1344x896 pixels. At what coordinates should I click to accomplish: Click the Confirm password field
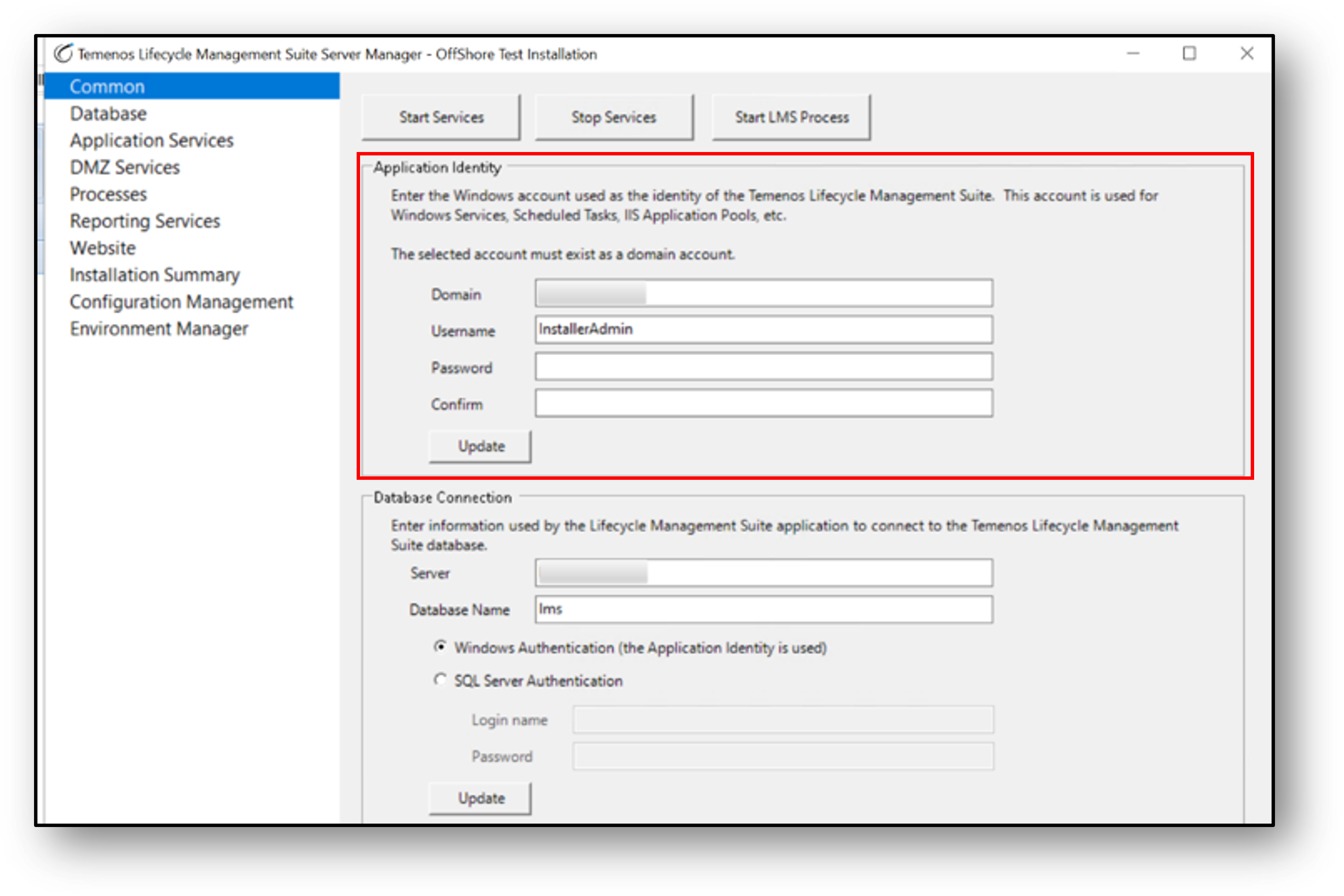click(764, 404)
